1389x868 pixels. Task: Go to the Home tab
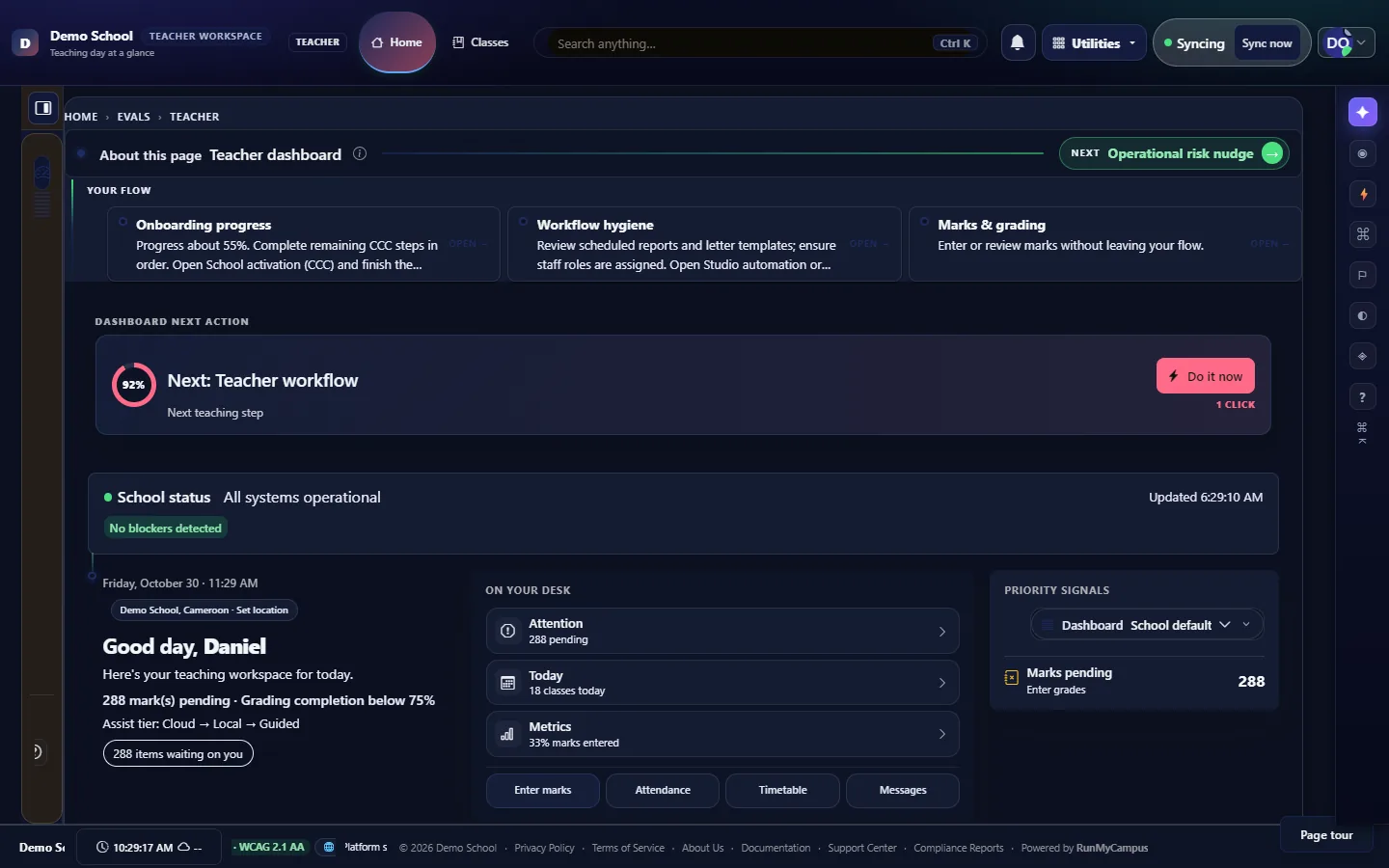[397, 42]
